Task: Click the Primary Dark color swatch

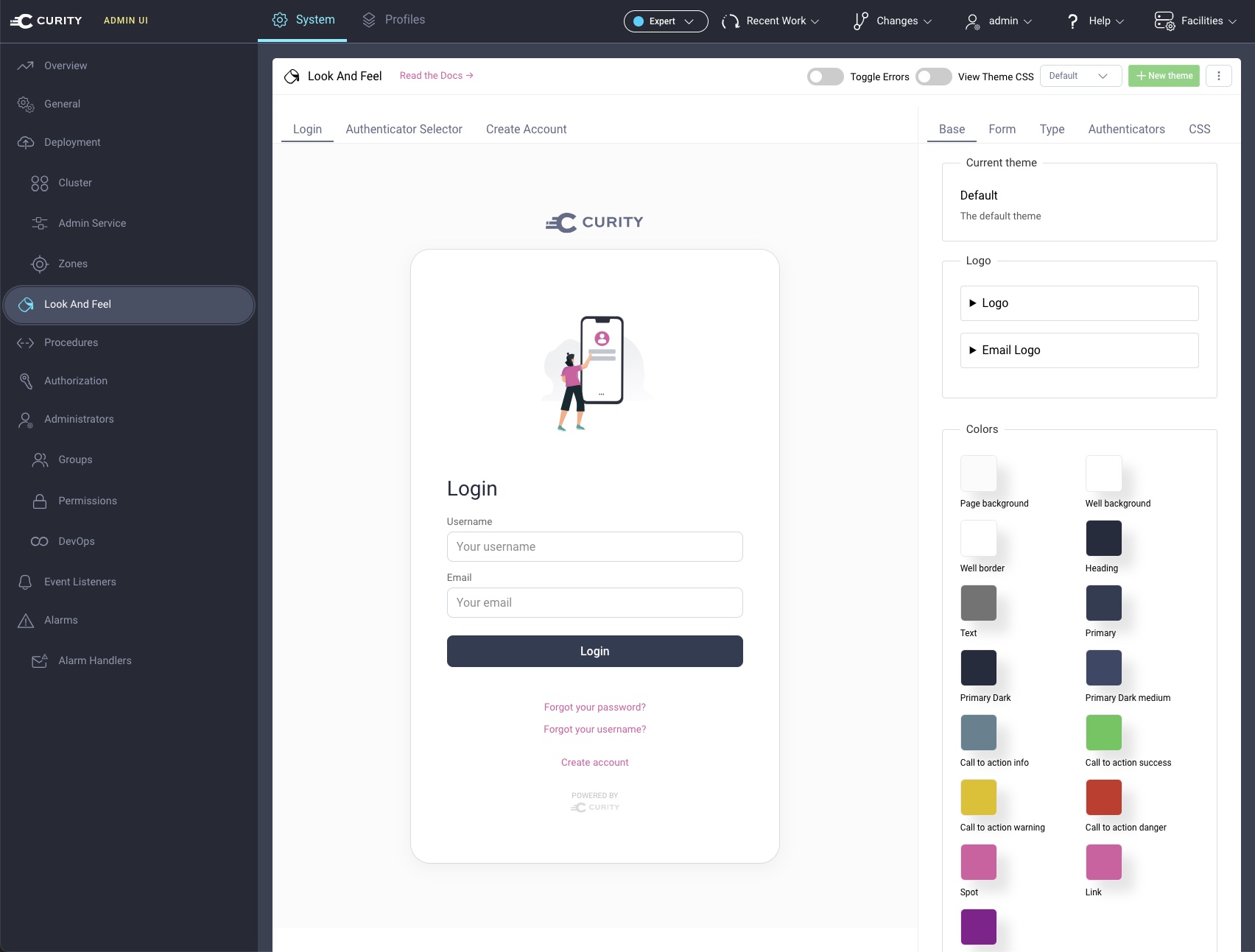Action: [x=978, y=667]
